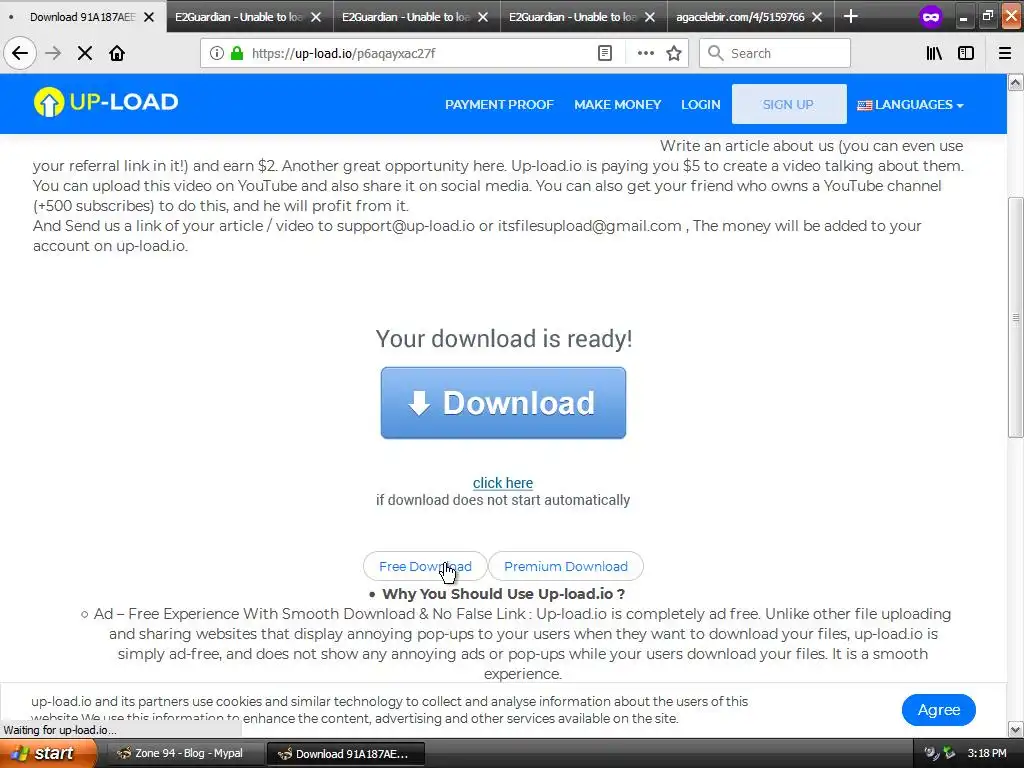
Task: Click the 'Your download is ready!' heading
Action: coord(504,338)
